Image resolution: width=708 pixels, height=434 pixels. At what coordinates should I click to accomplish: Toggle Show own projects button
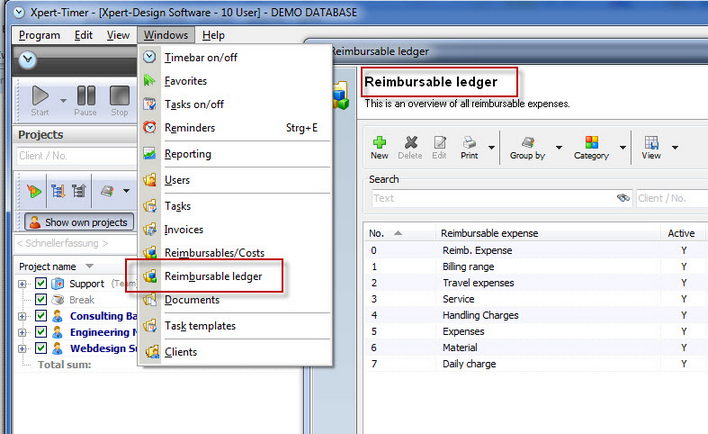(x=79, y=222)
